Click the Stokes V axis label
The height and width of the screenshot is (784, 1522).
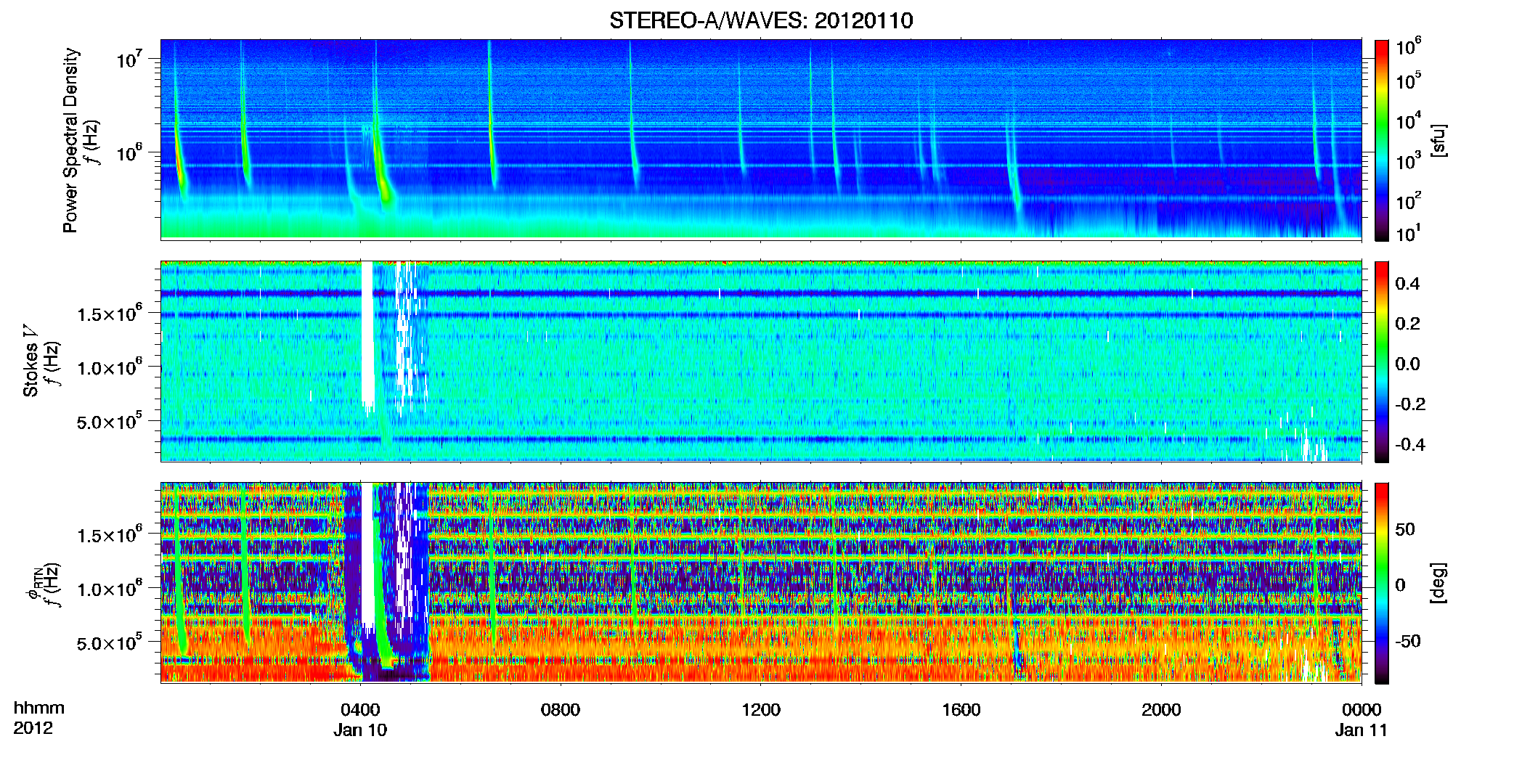[41, 362]
